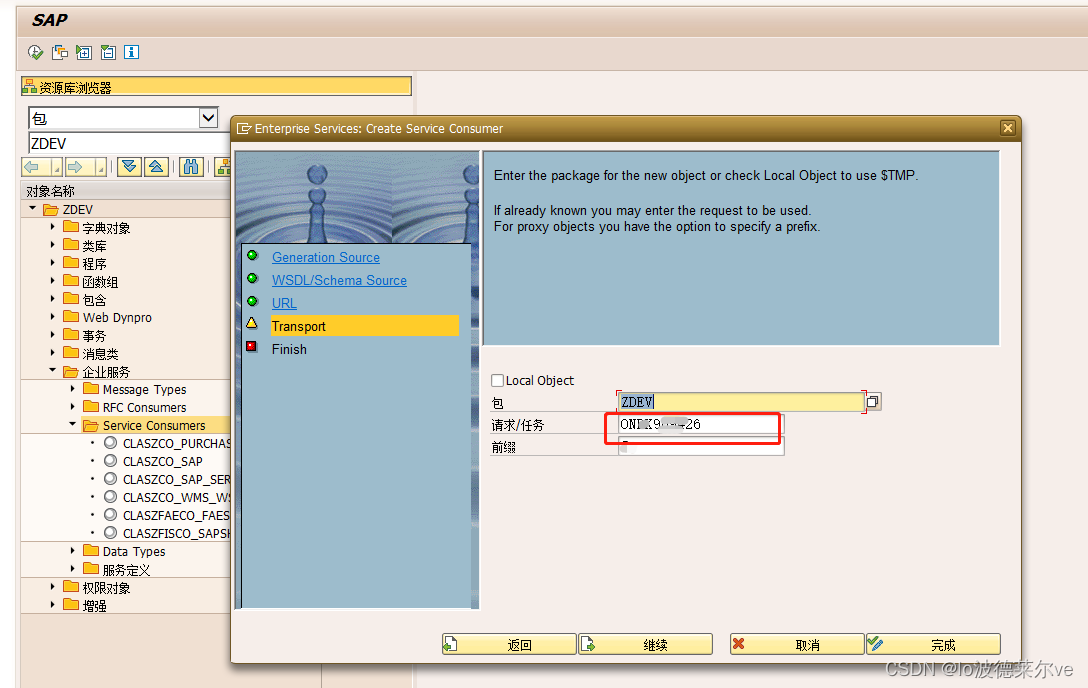Image resolution: width=1088 pixels, height=688 pixels.
Task: Select the Find binoculars icon
Action: tap(190, 167)
